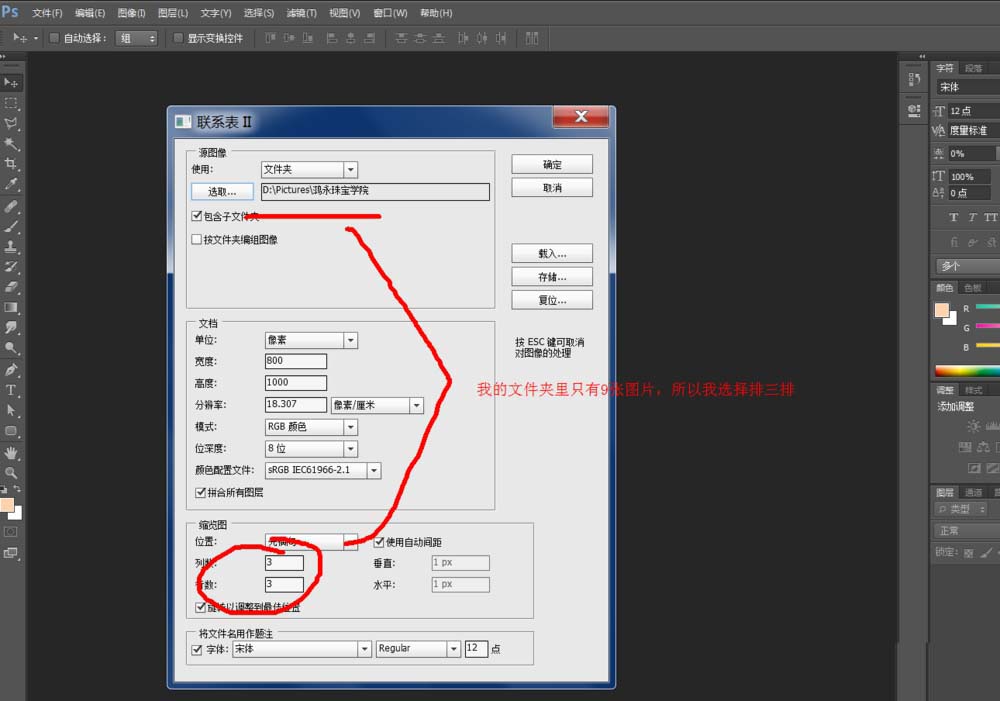Click the 确定 button

(x=552, y=164)
